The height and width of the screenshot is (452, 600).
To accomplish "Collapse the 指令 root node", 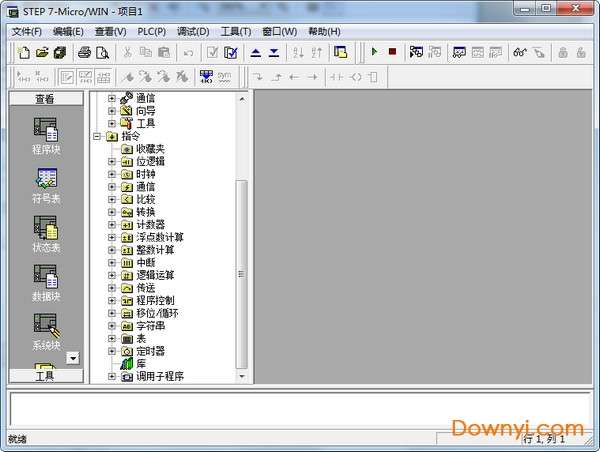I will (97, 136).
